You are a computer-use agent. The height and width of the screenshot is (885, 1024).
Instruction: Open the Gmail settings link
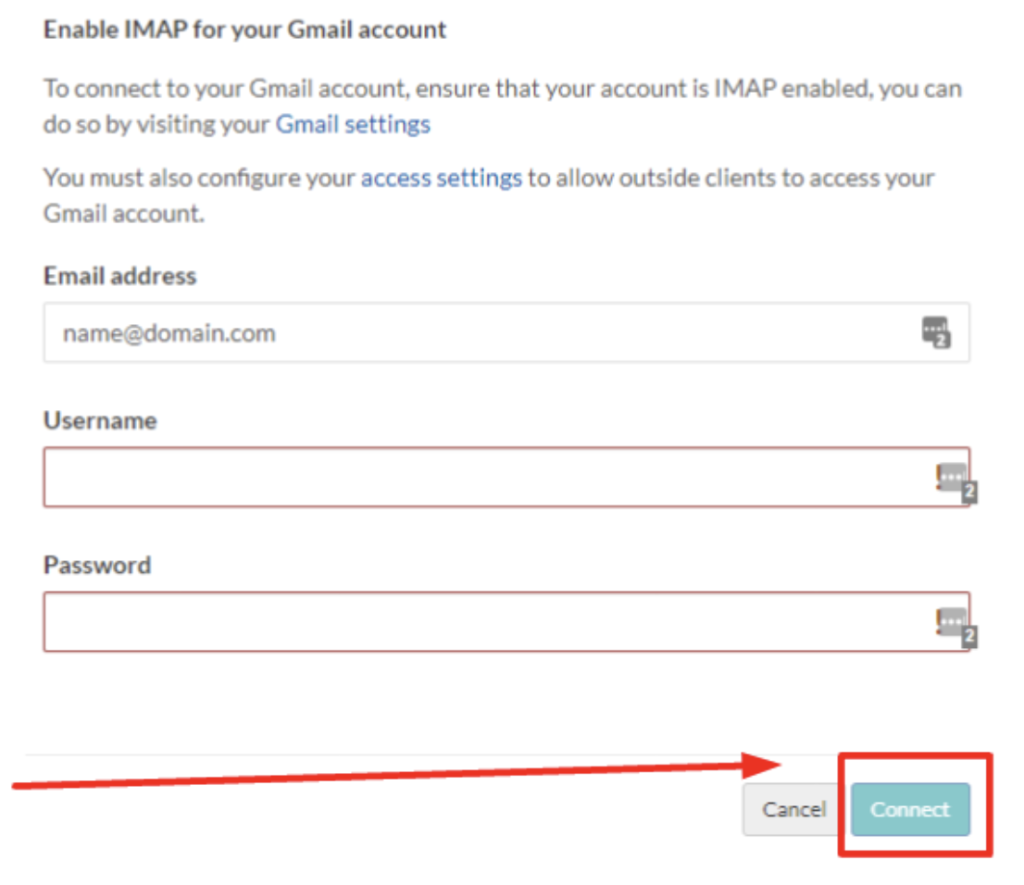click(x=353, y=124)
